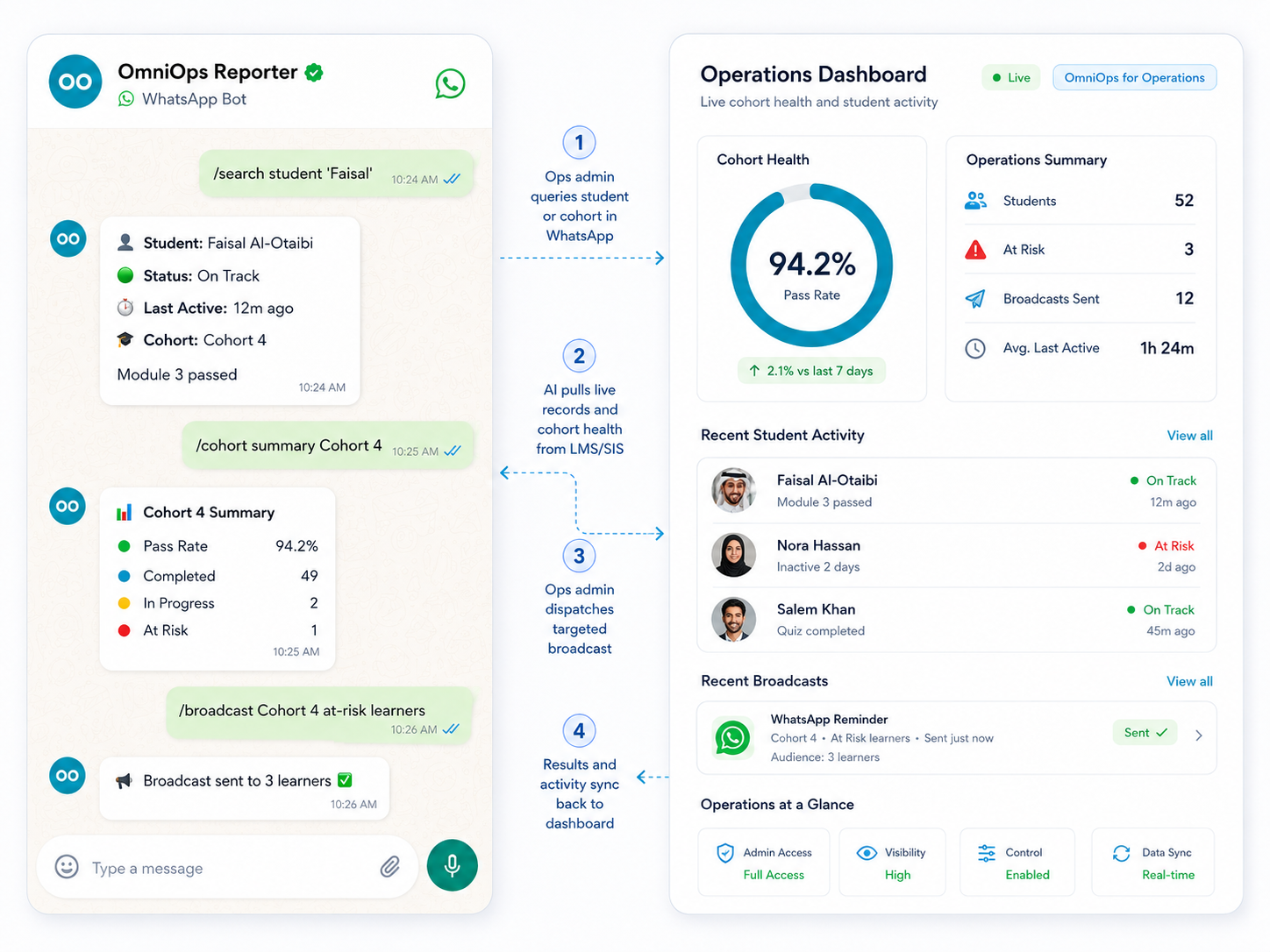Click the verified badge beside OmniOps Reporter
1270x952 pixels.
314,73
